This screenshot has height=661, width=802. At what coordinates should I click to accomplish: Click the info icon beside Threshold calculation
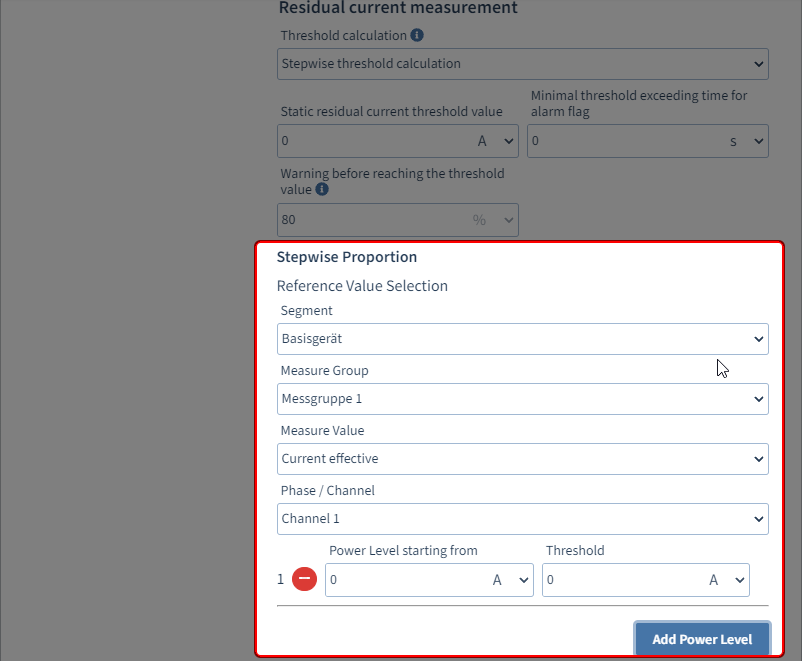click(417, 35)
